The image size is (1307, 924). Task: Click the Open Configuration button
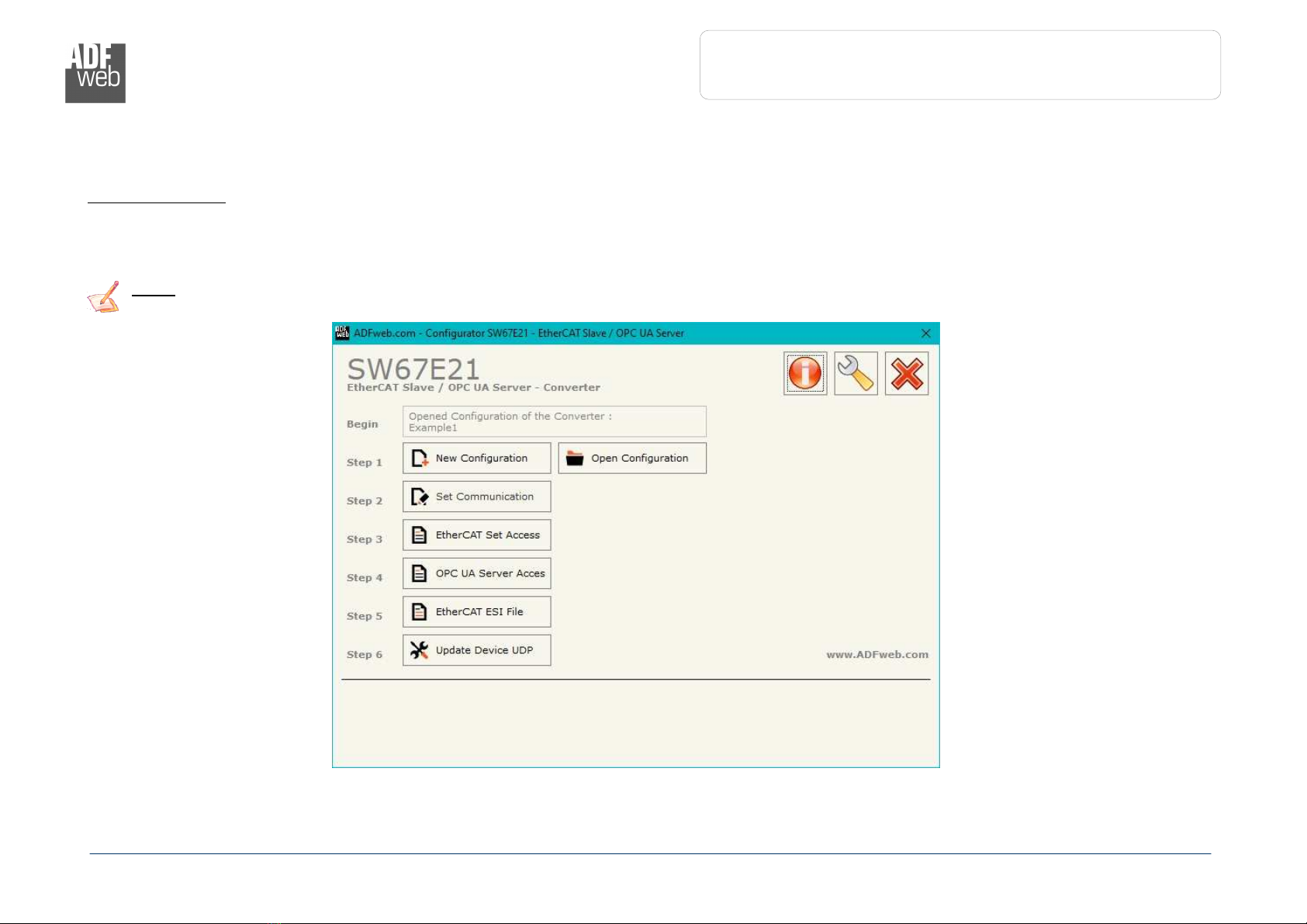632,458
